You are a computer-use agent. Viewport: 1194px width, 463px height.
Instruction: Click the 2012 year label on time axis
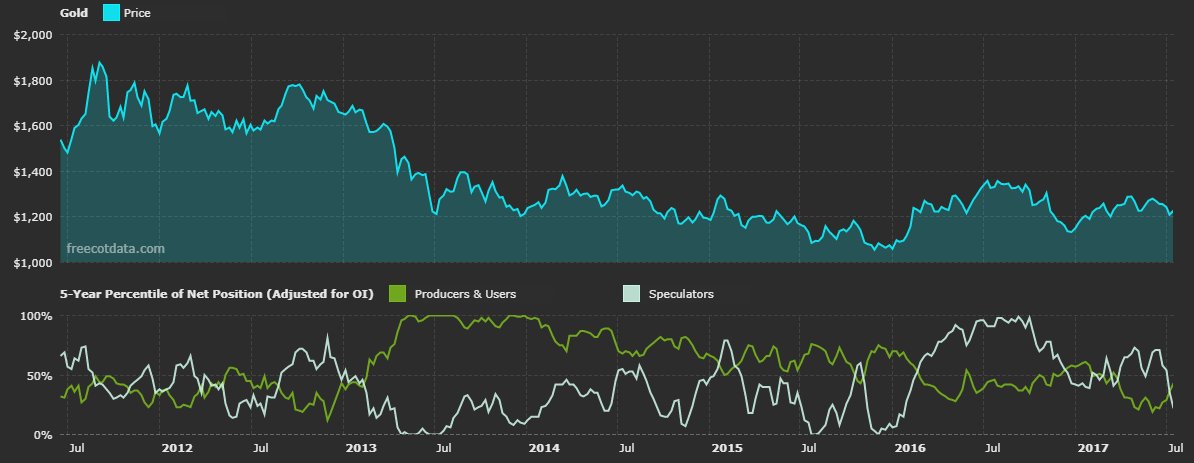pos(177,448)
